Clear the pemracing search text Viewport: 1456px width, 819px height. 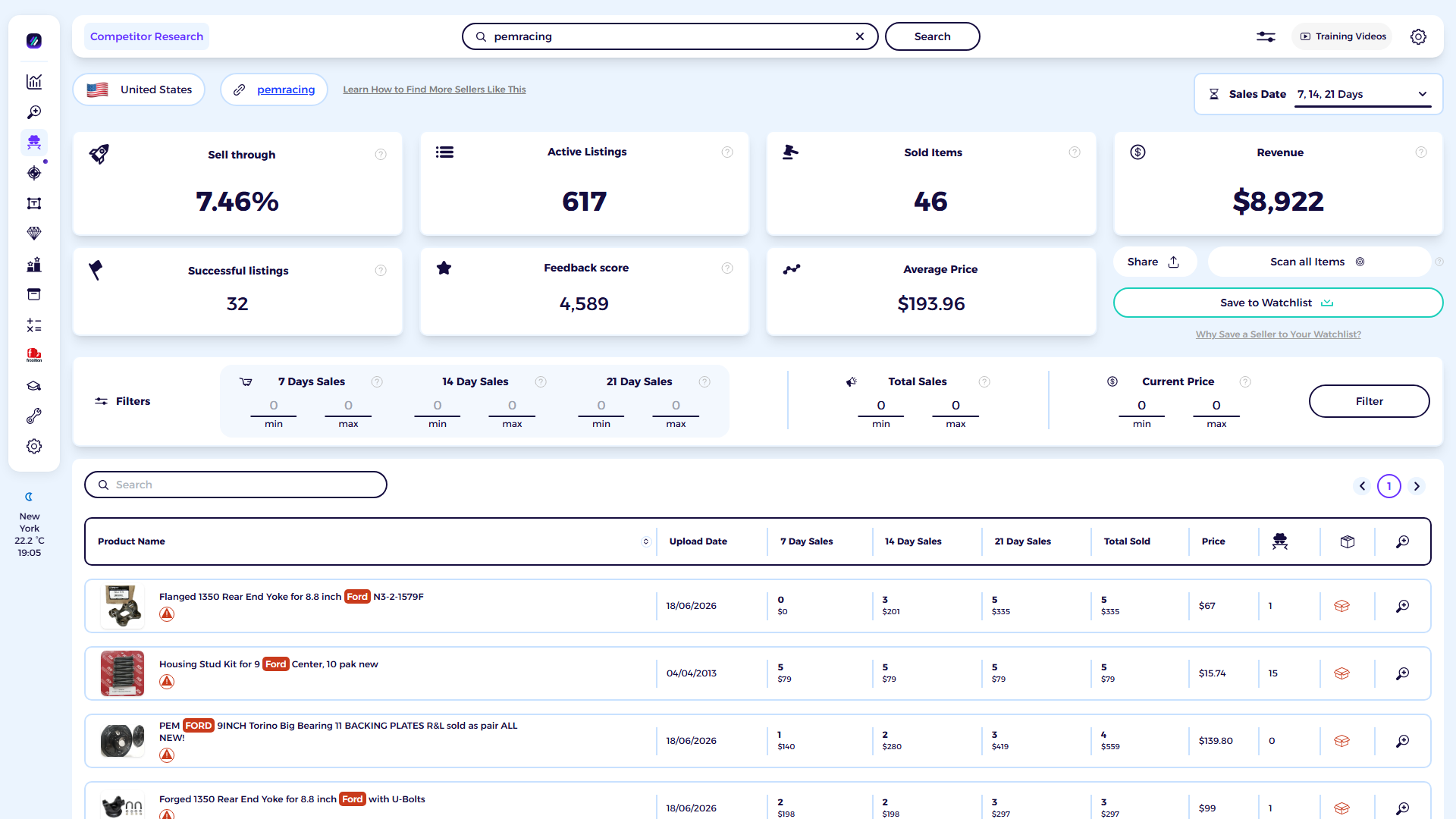[x=860, y=36]
